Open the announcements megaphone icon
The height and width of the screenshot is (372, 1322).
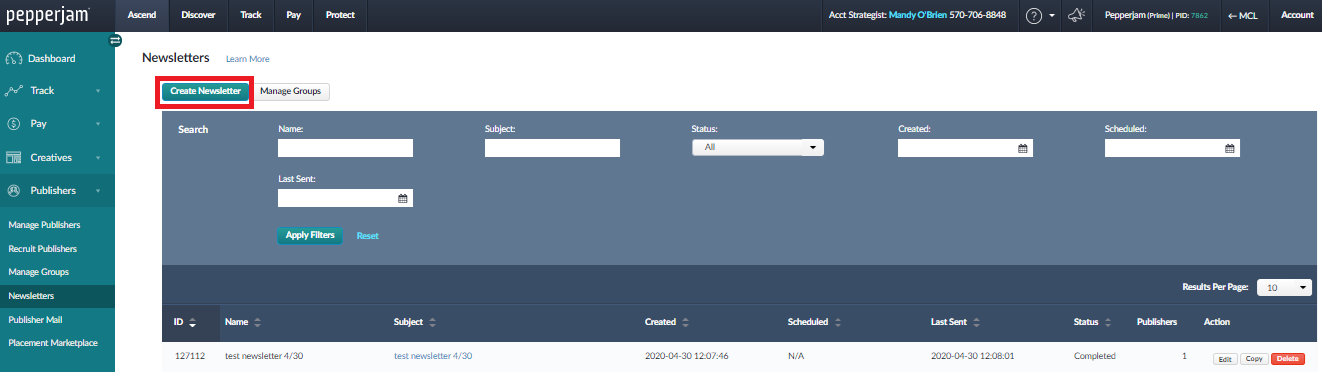click(1077, 16)
